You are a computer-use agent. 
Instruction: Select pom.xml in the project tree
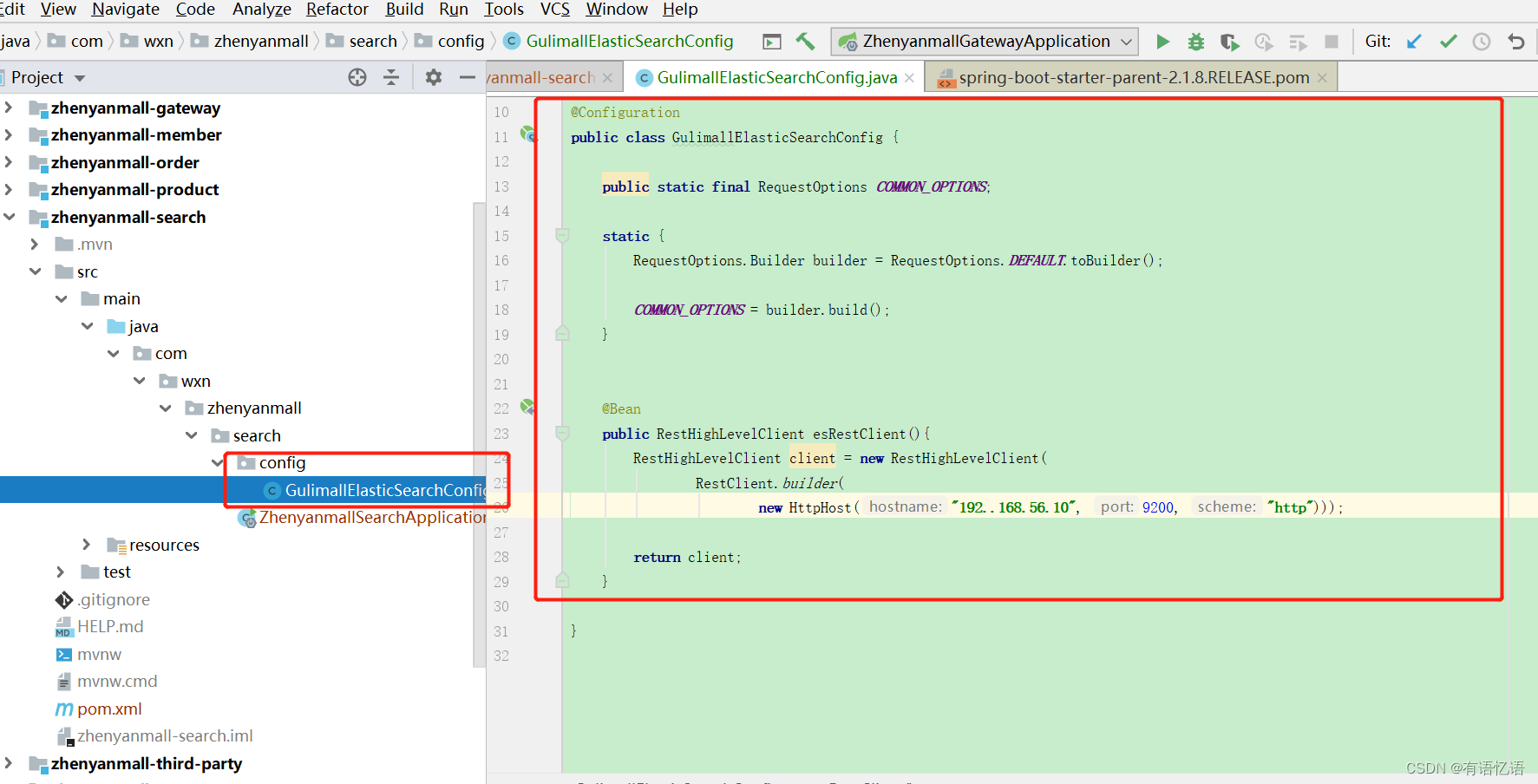[x=109, y=709]
